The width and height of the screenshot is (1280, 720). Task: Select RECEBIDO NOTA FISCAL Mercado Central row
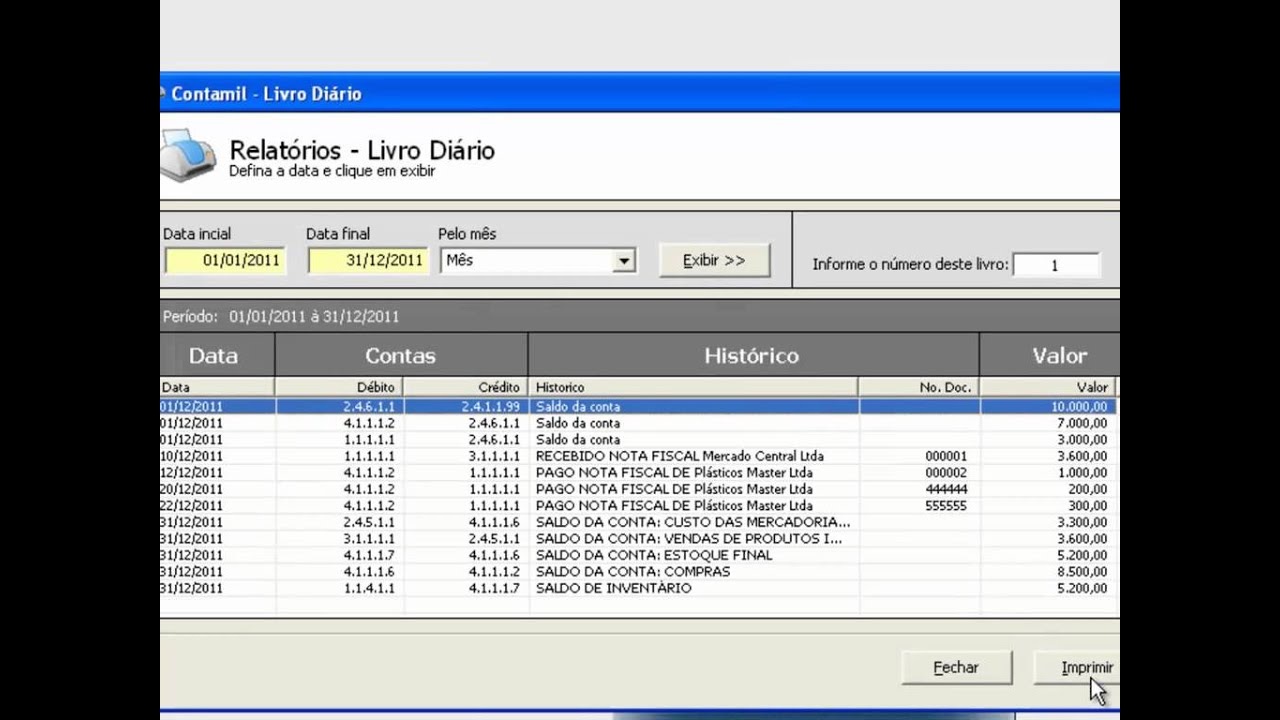(638, 456)
